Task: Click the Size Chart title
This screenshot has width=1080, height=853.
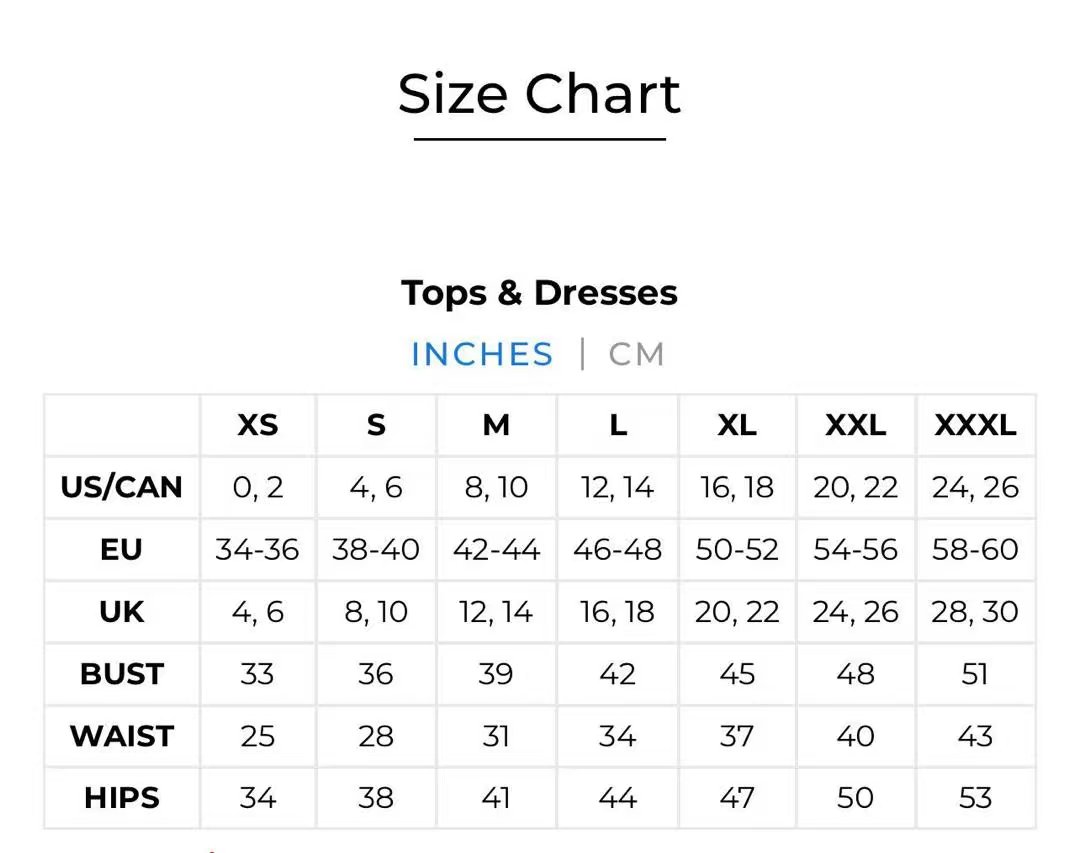Action: tap(539, 94)
